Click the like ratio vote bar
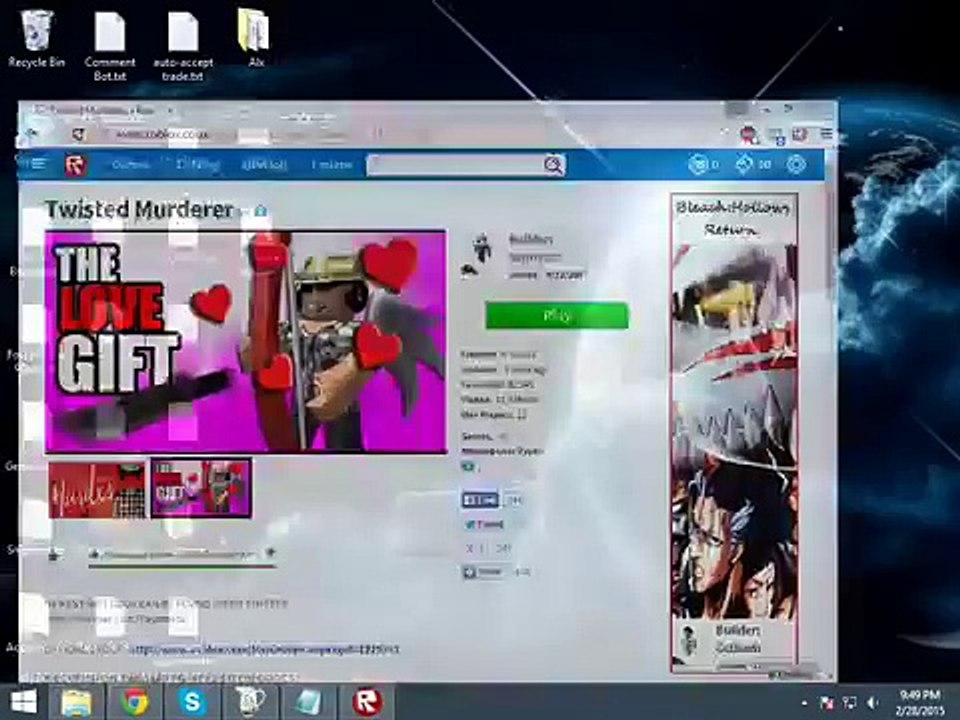Viewport: 960px width, 720px height. pos(182,566)
